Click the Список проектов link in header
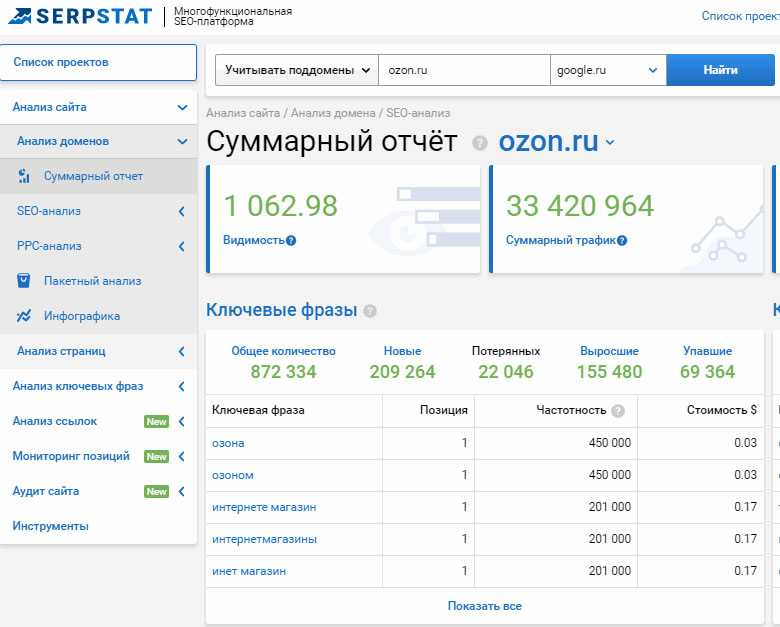Screen dimensions: 780x627 click(741, 16)
